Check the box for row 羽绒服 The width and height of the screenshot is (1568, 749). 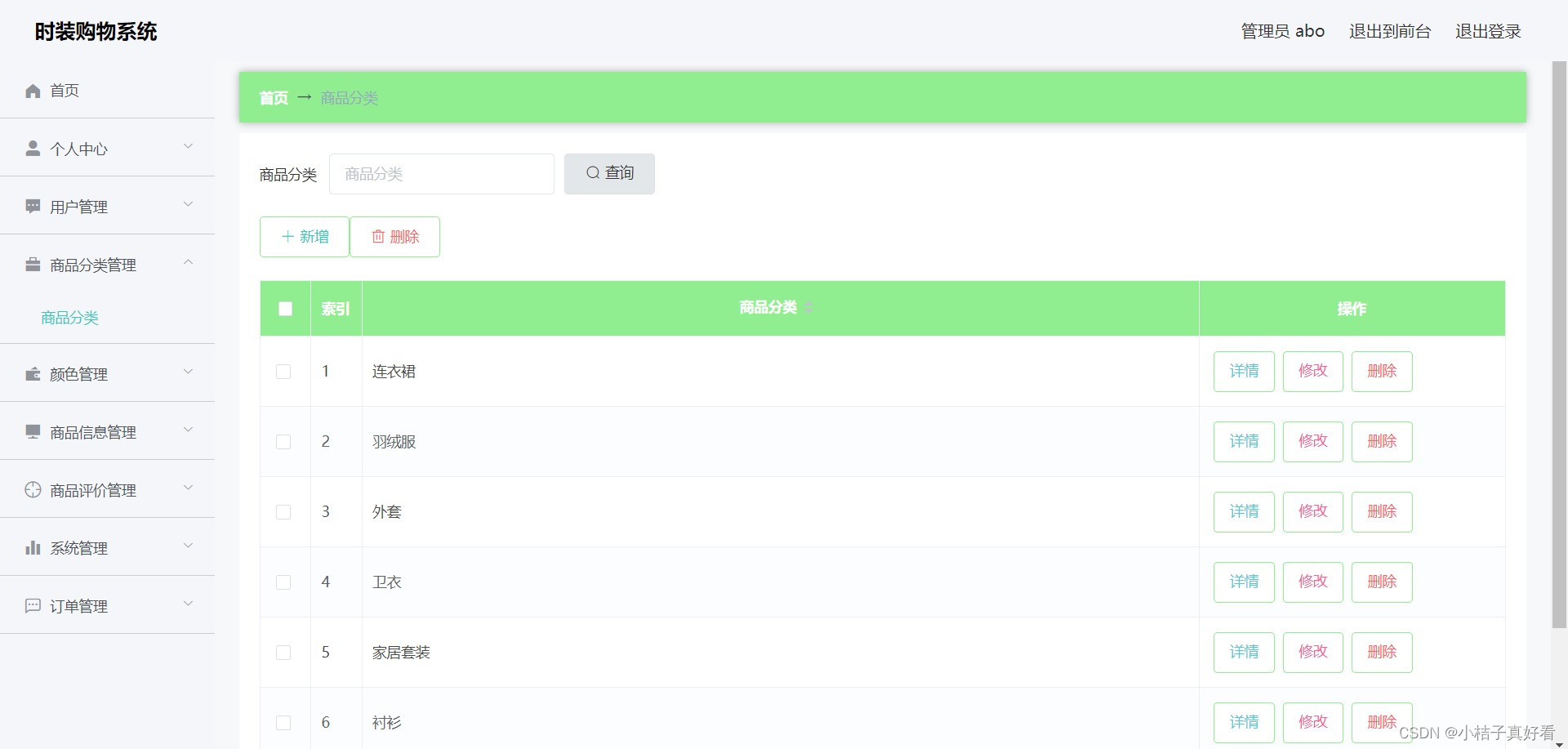coord(283,442)
